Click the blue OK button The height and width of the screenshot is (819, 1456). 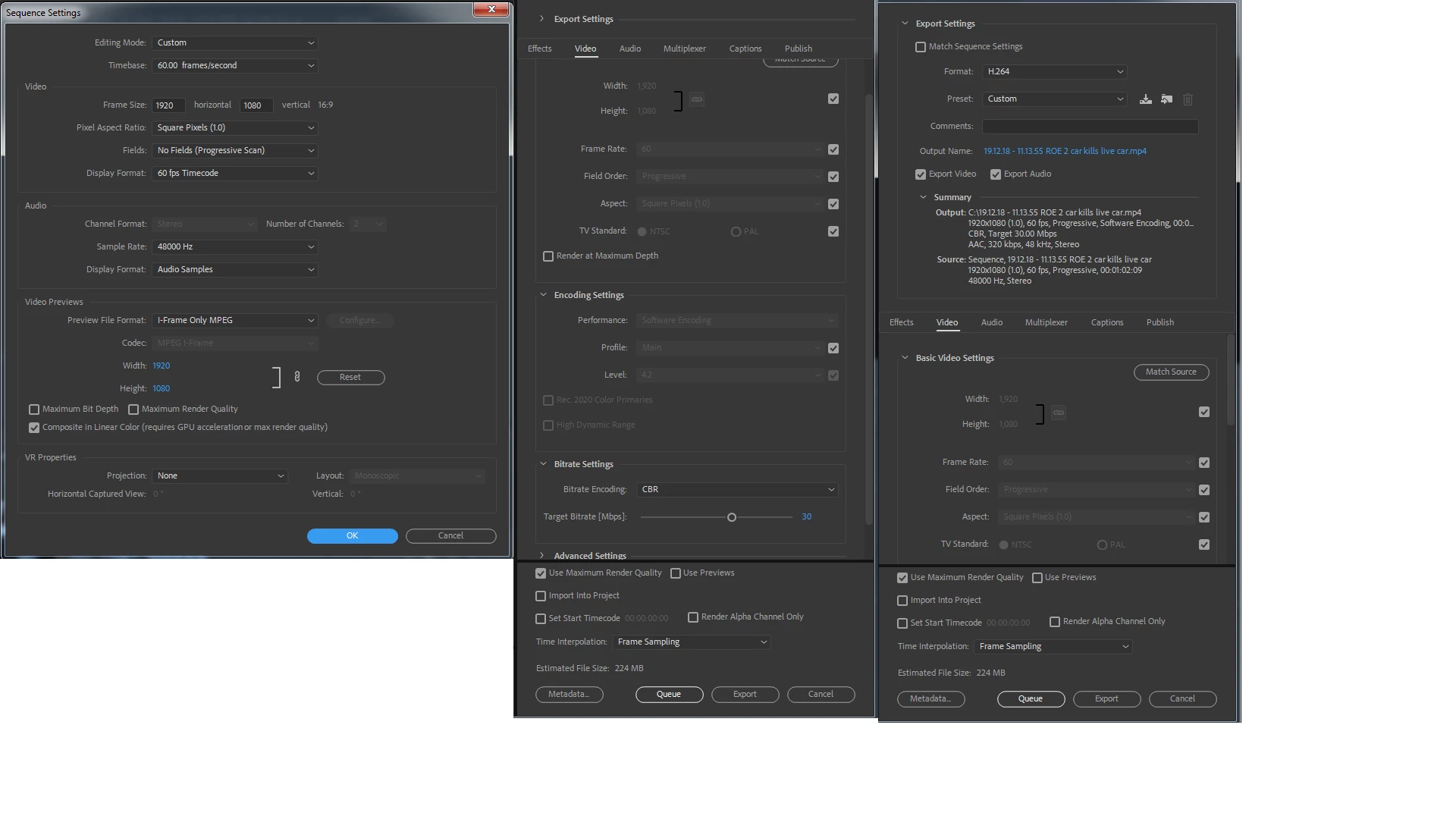pyautogui.click(x=352, y=536)
